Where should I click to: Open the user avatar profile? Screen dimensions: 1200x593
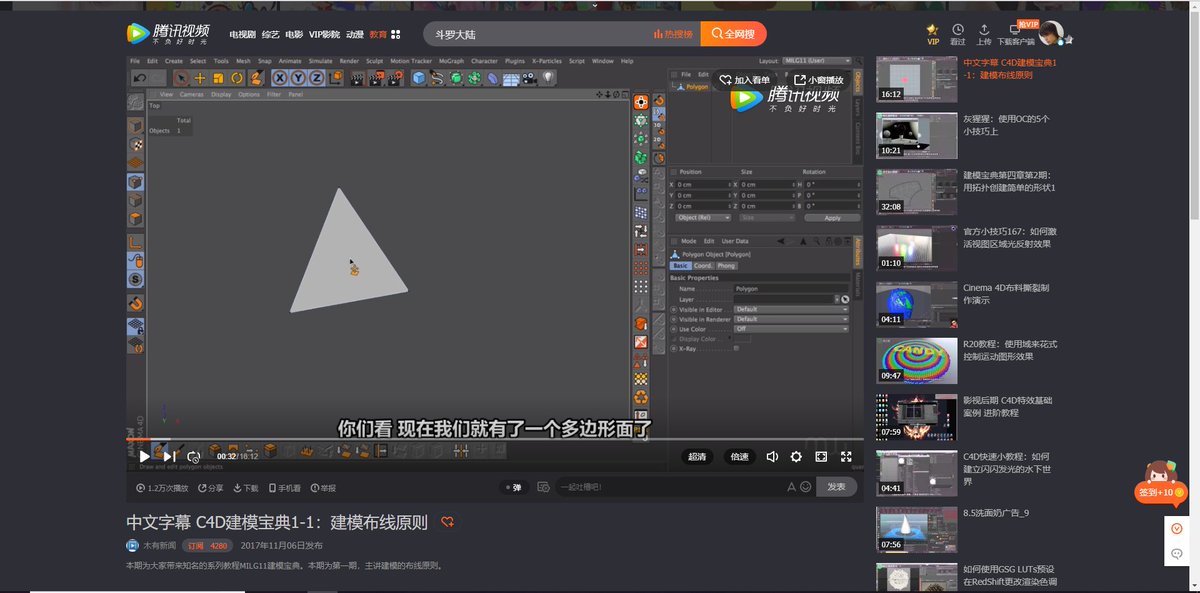click(x=1051, y=34)
